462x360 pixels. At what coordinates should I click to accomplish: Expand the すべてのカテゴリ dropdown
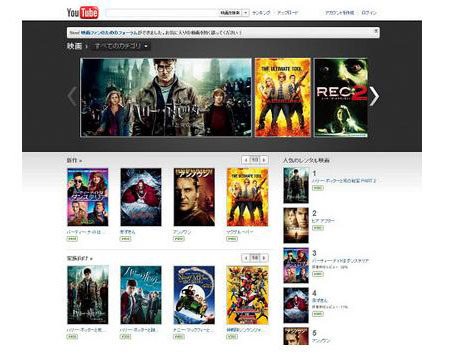click(x=121, y=46)
